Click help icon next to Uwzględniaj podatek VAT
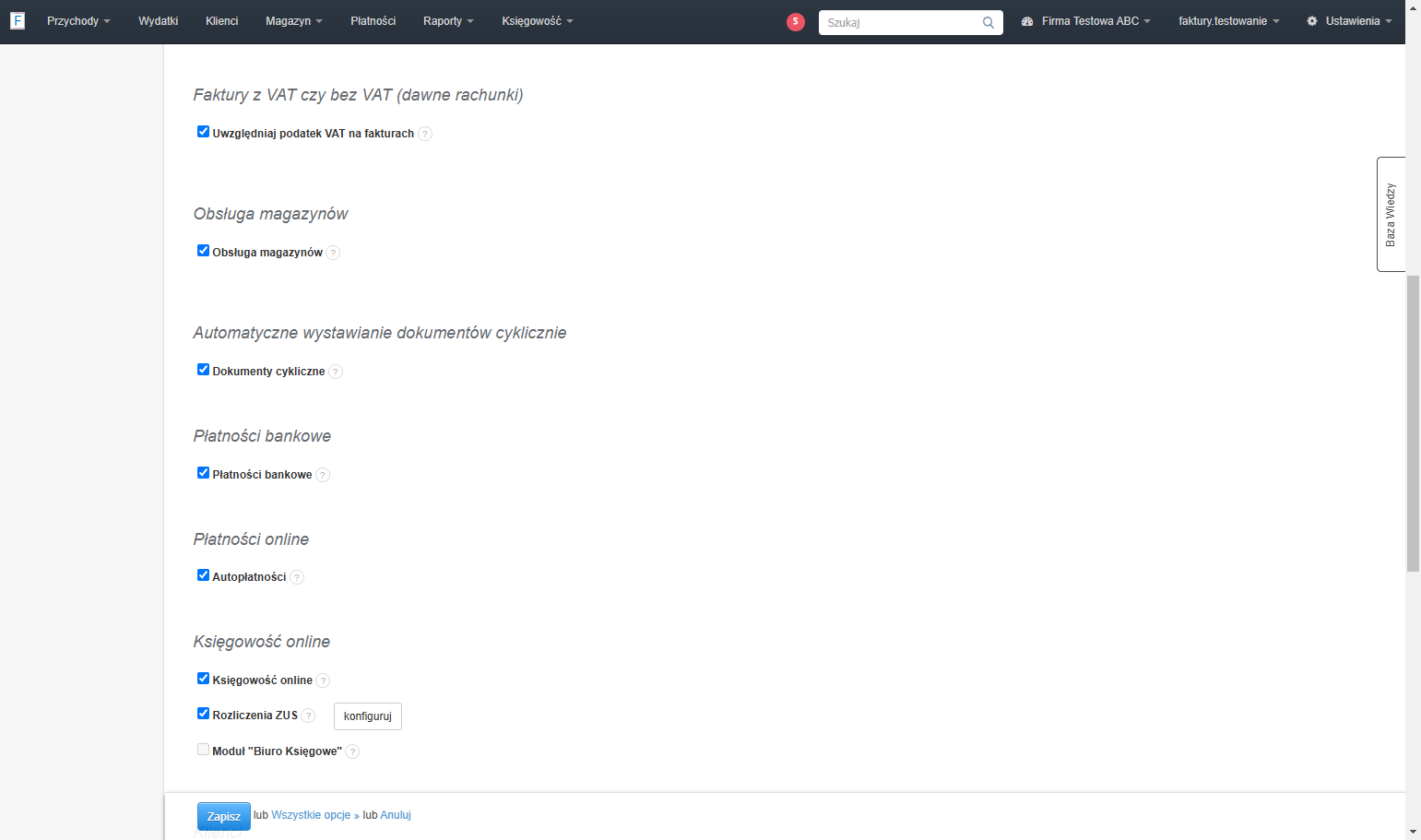Image resolution: width=1421 pixels, height=840 pixels. tap(425, 134)
